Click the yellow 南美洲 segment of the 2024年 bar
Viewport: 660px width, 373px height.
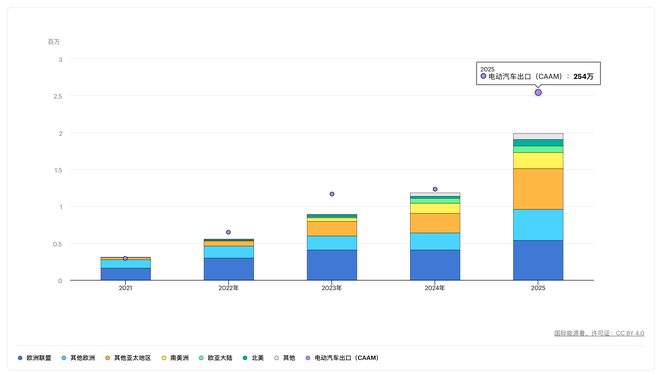pos(435,208)
